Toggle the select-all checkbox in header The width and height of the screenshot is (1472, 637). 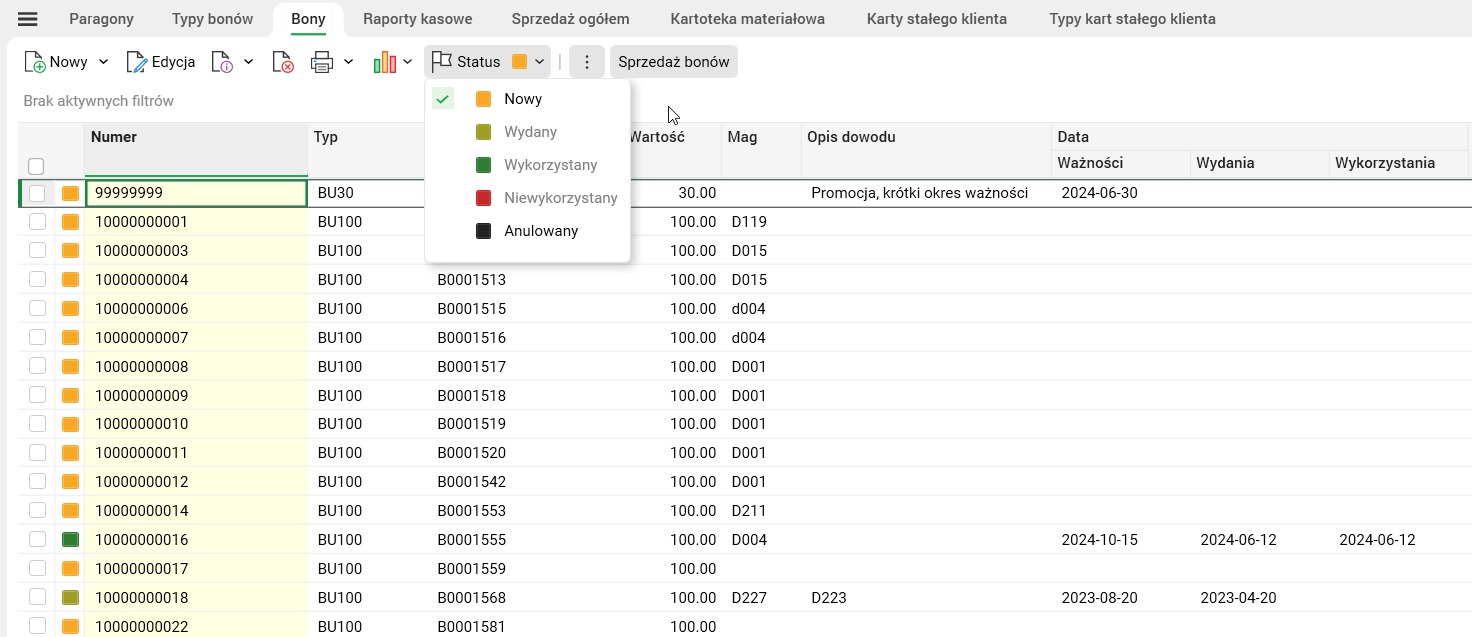click(x=36, y=166)
